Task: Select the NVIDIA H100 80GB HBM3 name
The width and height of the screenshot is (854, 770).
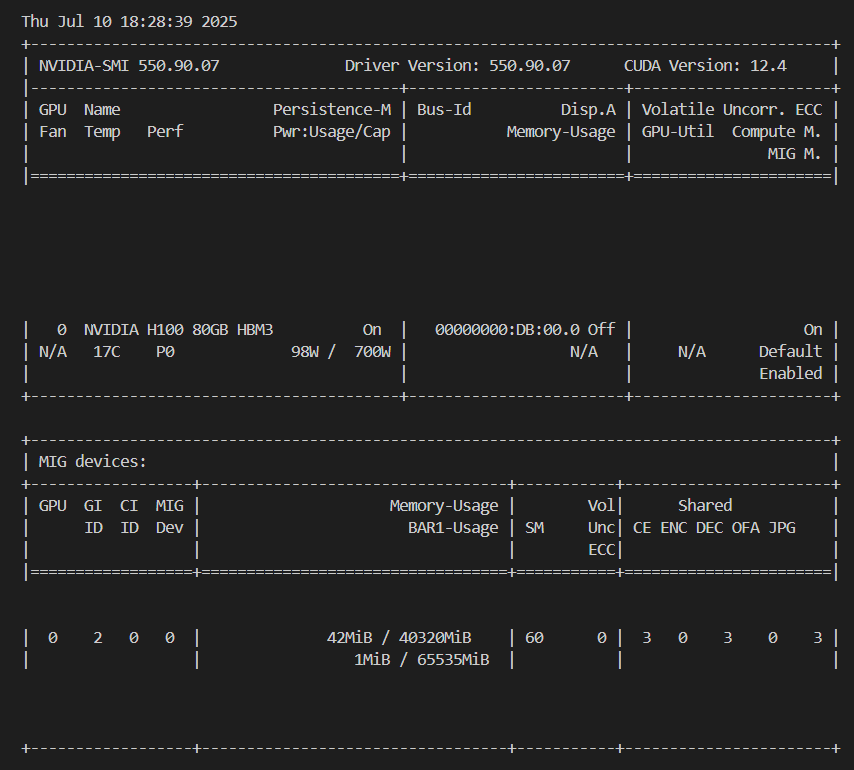Action: click(178, 330)
